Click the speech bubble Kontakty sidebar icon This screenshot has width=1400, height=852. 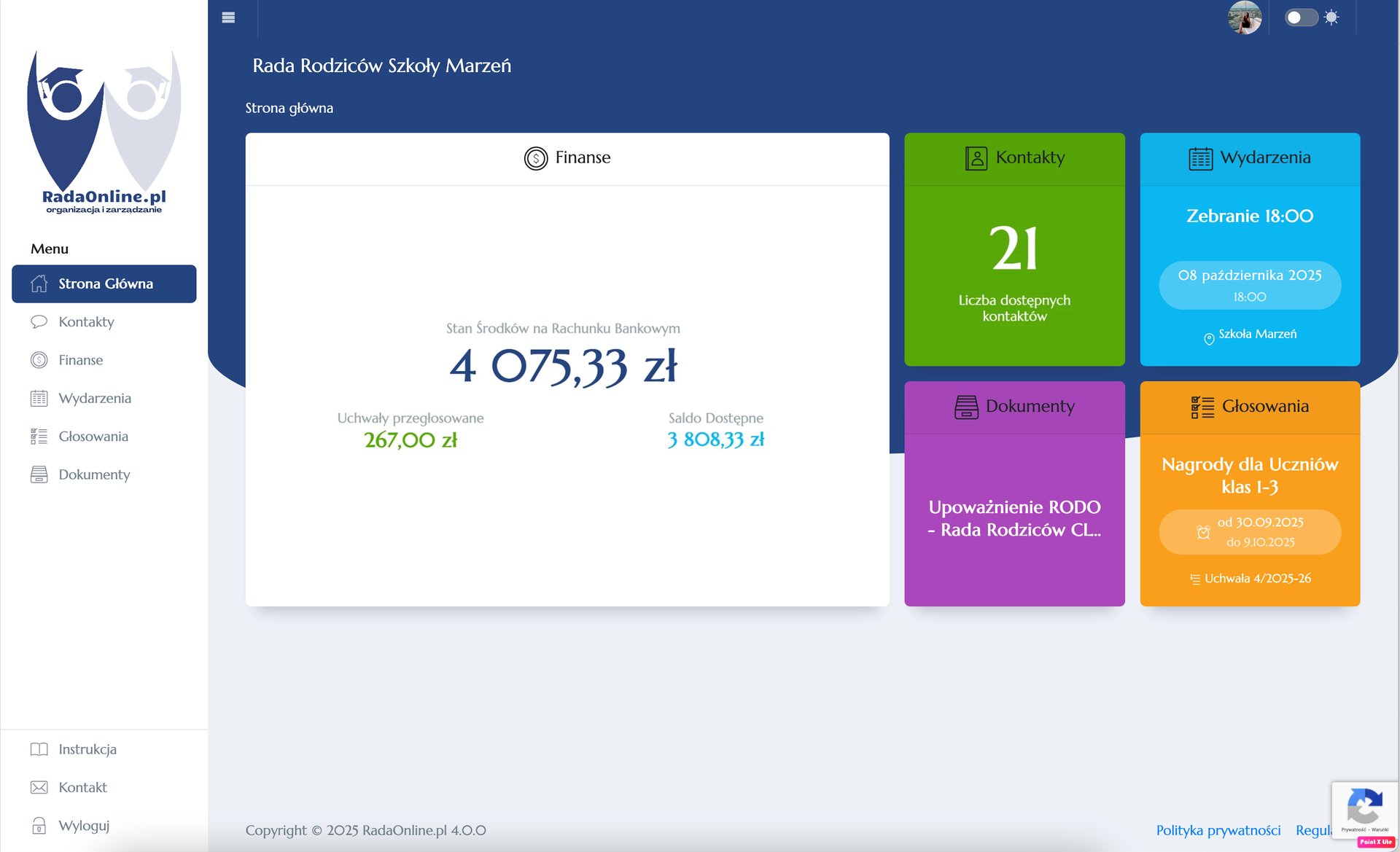click(39, 321)
